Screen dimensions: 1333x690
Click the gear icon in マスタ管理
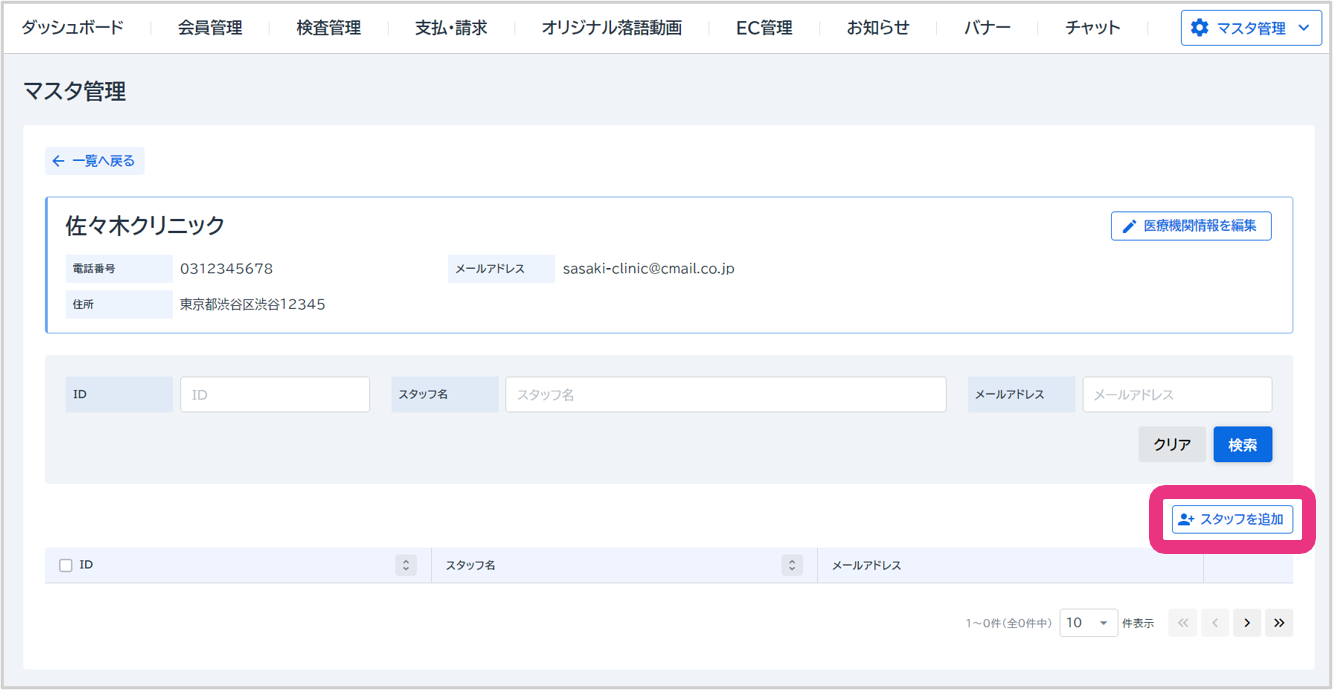tap(1200, 28)
